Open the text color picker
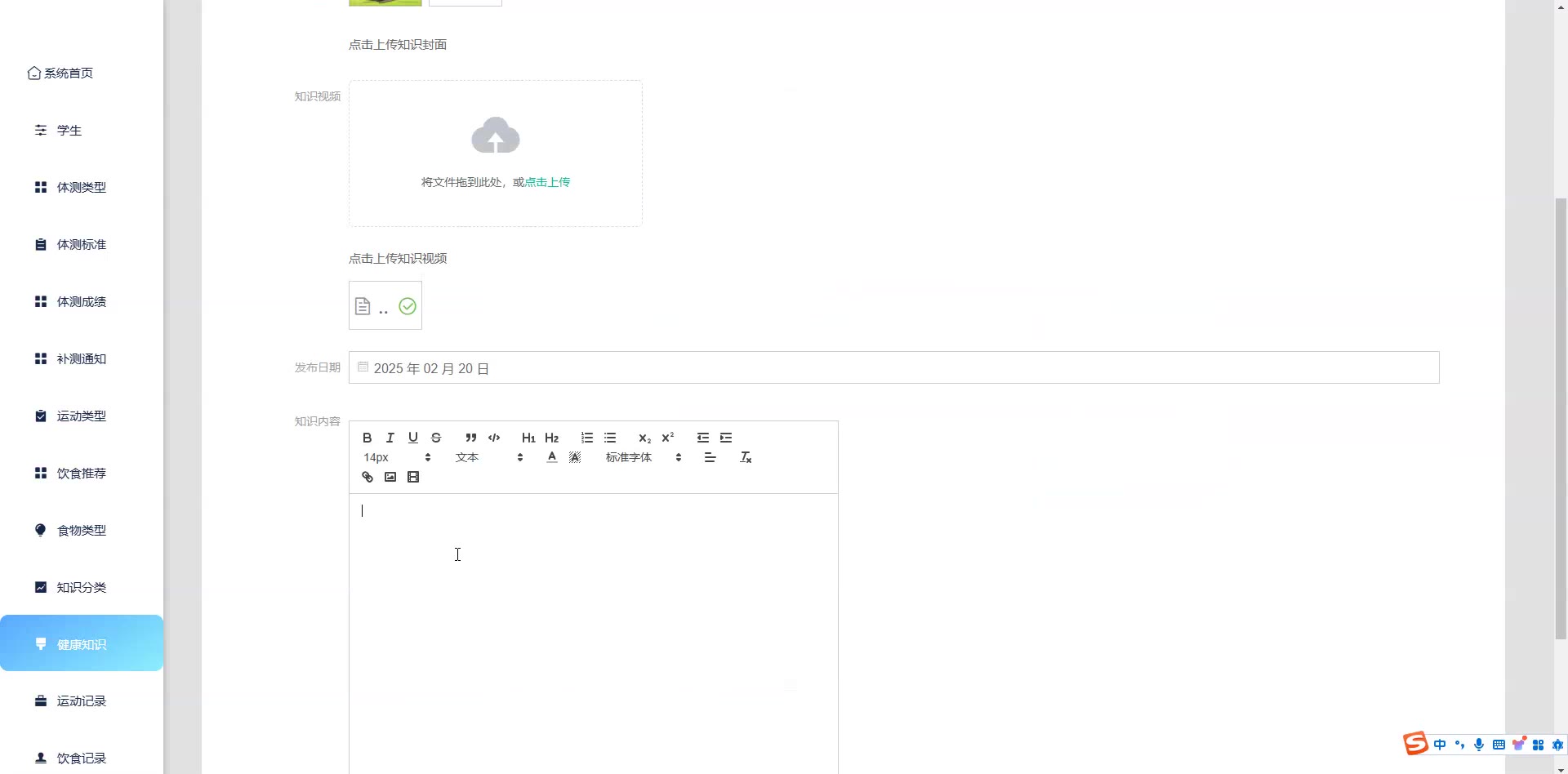1568x774 pixels. (551, 457)
